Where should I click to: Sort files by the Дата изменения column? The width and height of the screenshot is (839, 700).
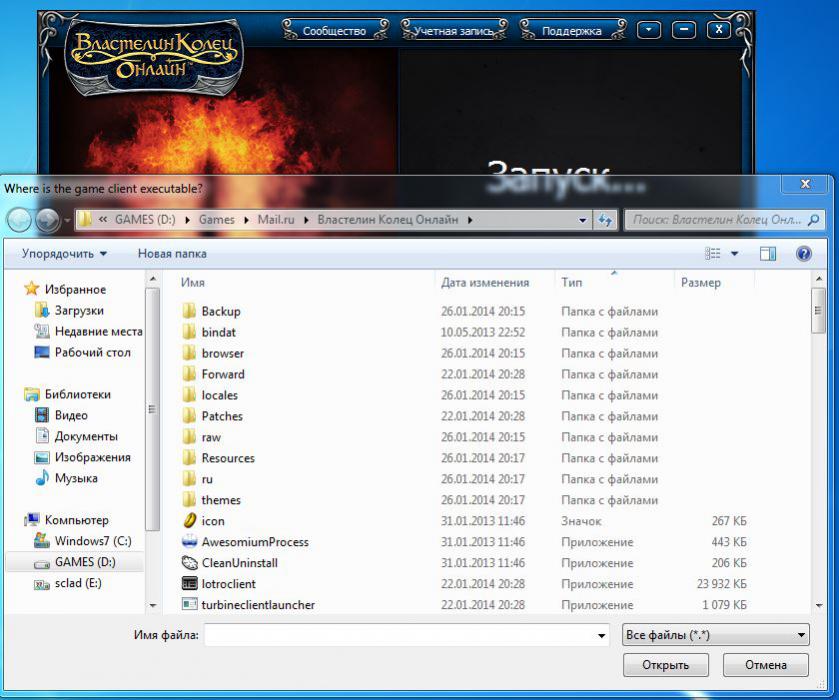click(485, 283)
